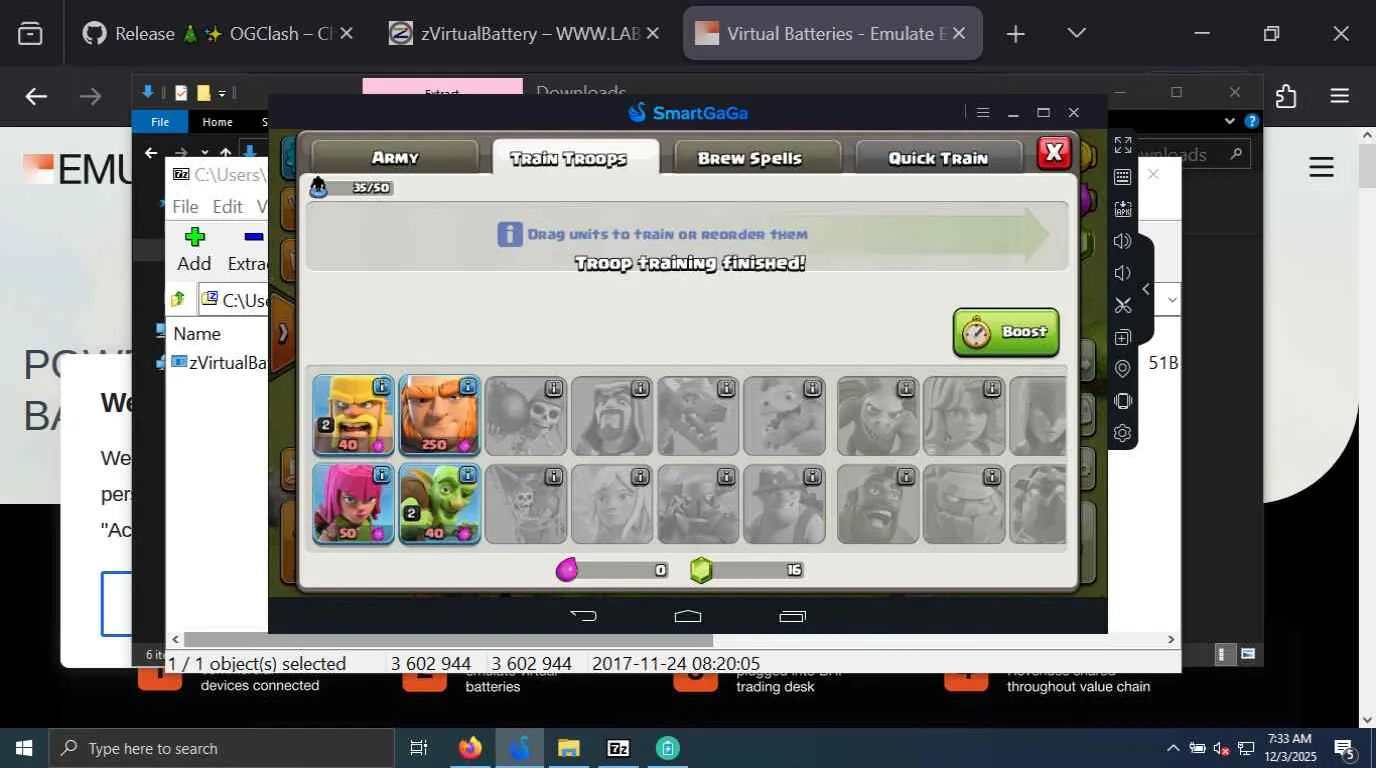1376x768 pixels.
Task: Click the 7-Zip up-one-folder icon
Action: pos(178,299)
